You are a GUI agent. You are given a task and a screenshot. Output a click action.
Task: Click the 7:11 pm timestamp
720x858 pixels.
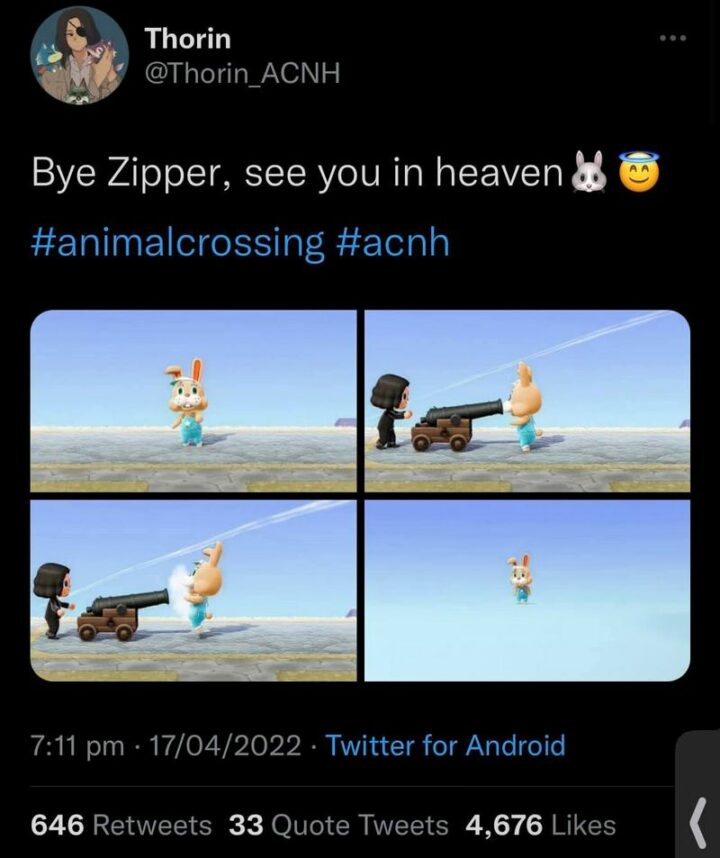tap(78, 746)
